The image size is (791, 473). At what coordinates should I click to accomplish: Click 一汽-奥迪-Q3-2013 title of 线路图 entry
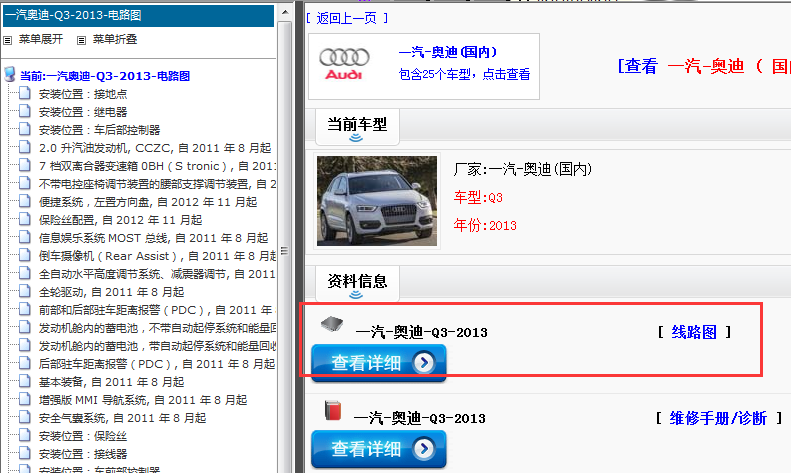[422, 332]
